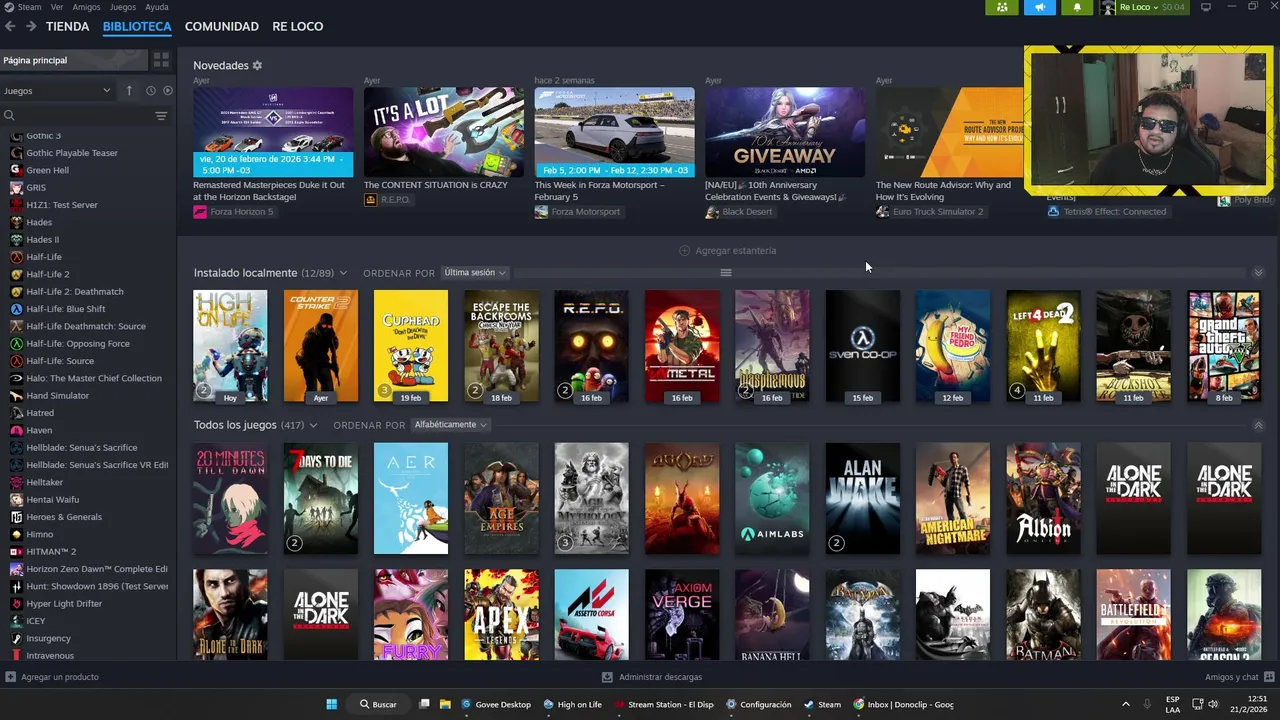Open Amigos y chat
This screenshot has width=1280, height=720.
tap(1238, 677)
